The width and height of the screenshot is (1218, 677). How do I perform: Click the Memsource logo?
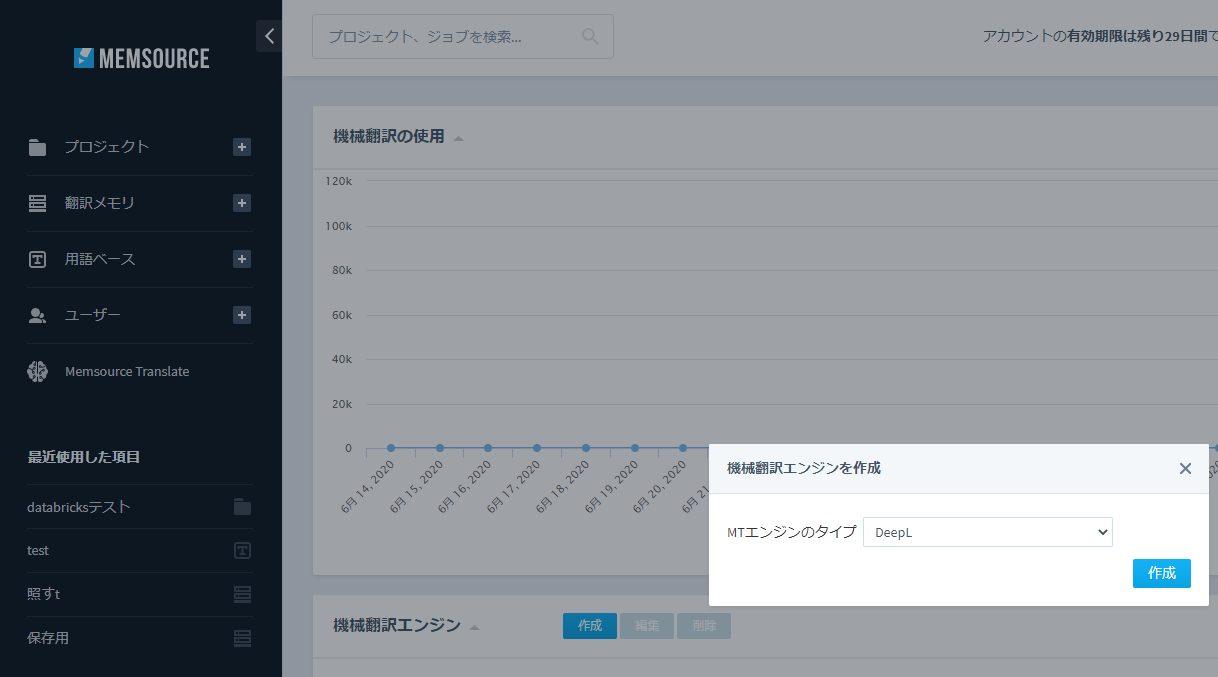click(x=141, y=58)
